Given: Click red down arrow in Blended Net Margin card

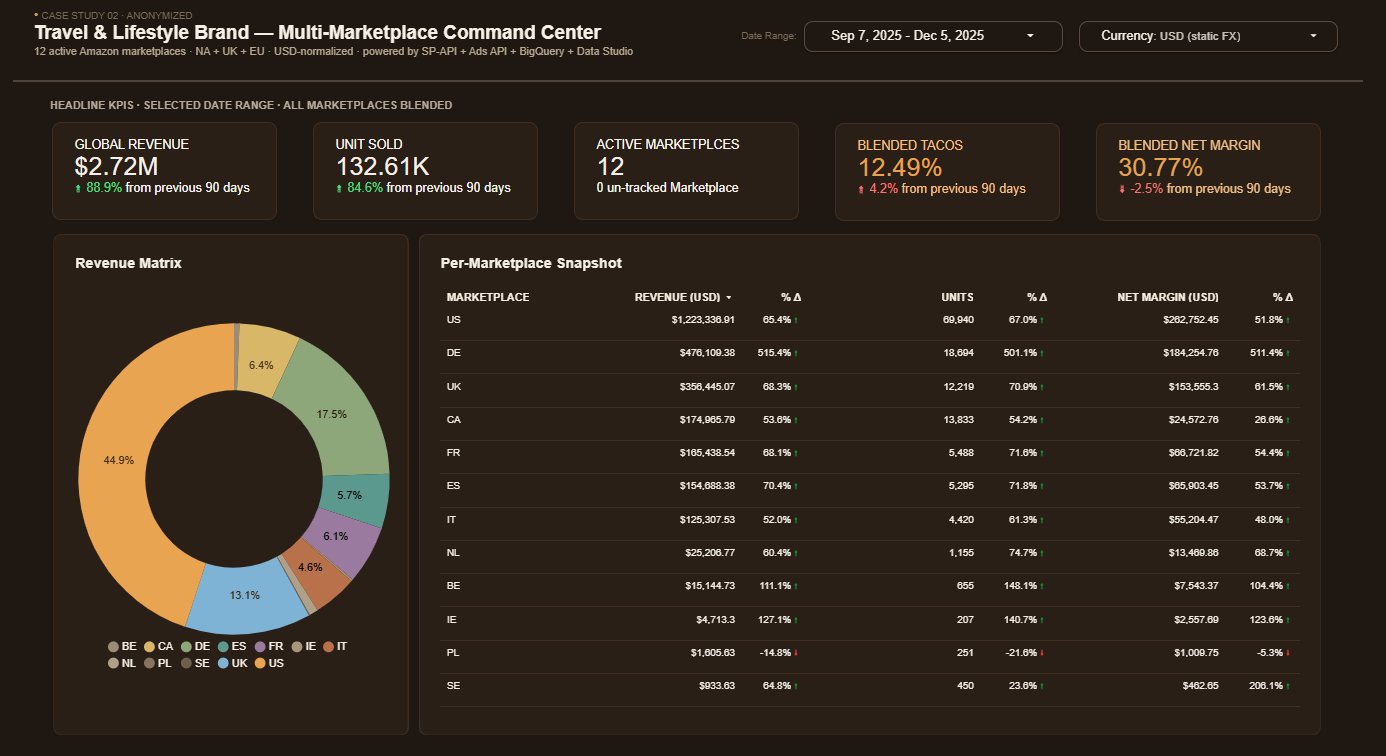Looking at the screenshot, I should [1122, 189].
